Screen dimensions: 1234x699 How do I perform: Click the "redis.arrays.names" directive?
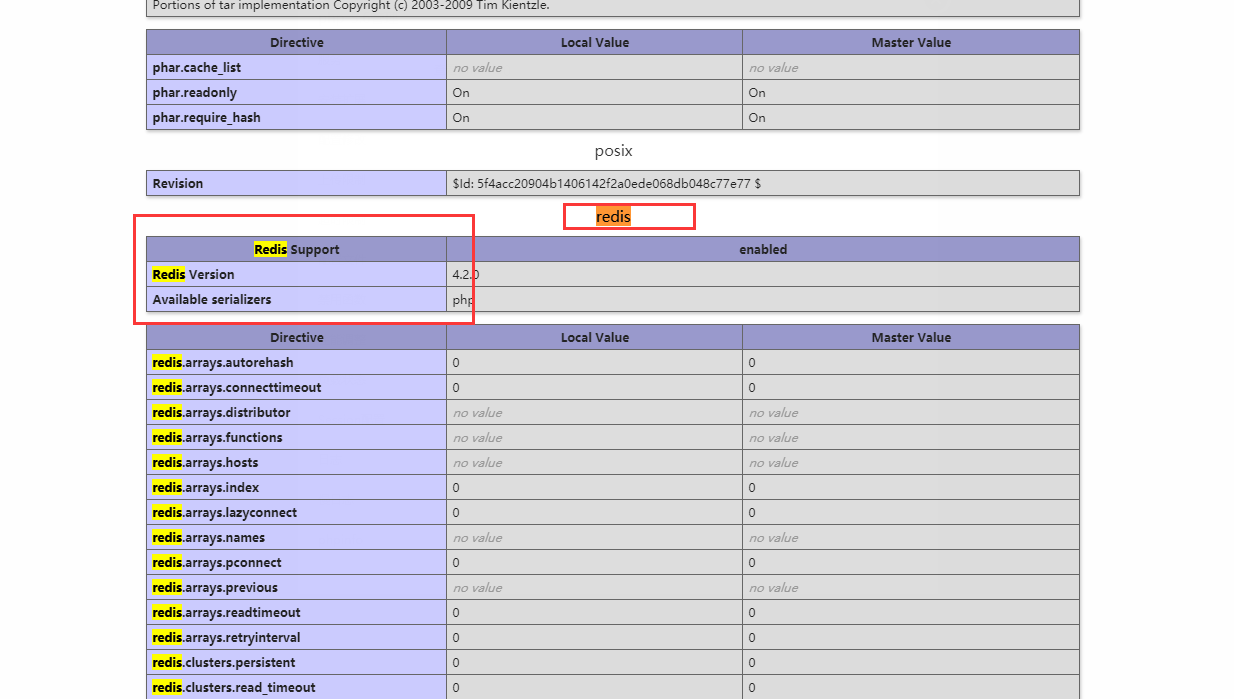[208, 538]
